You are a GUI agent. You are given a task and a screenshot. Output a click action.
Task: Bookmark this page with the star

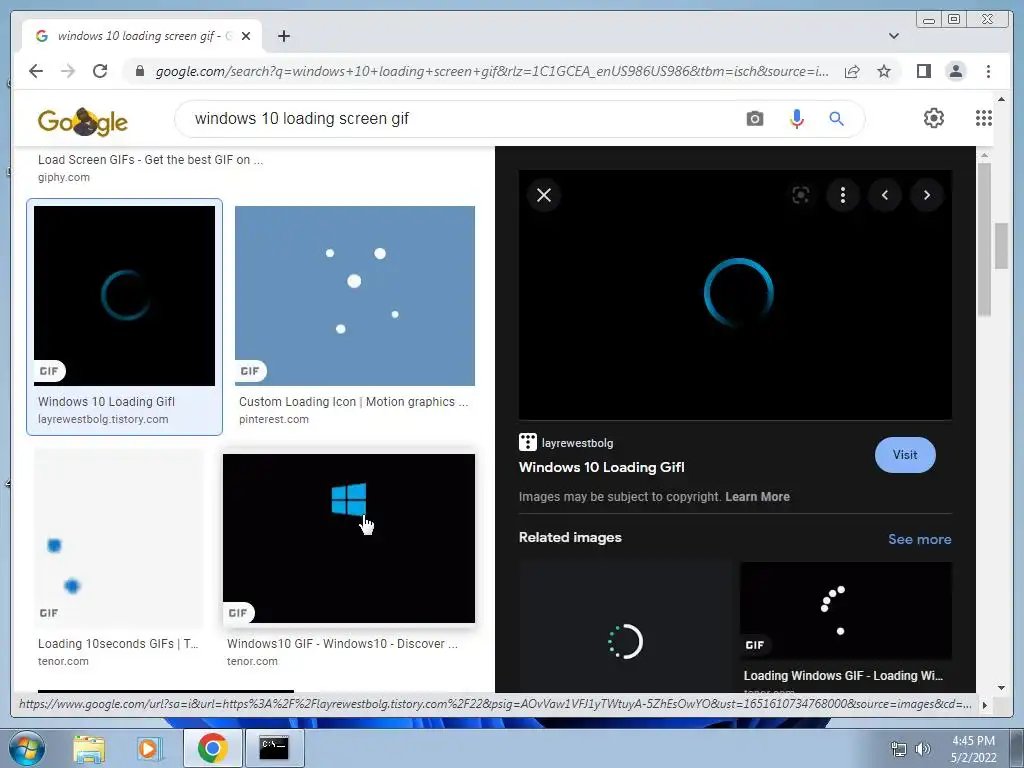[884, 71]
